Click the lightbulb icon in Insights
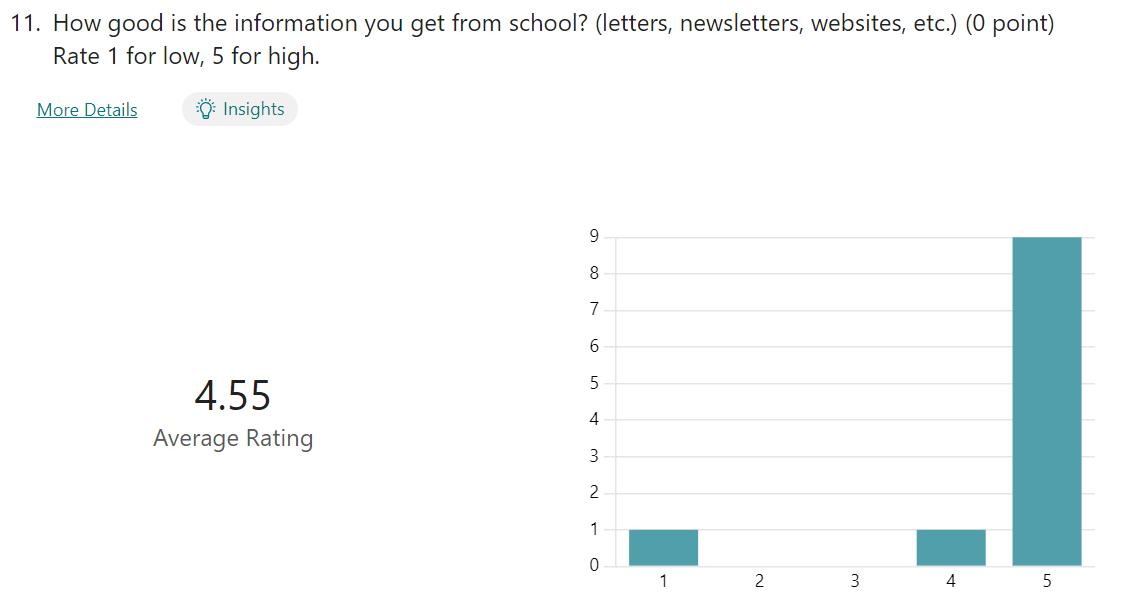1147x598 pixels. point(206,109)
